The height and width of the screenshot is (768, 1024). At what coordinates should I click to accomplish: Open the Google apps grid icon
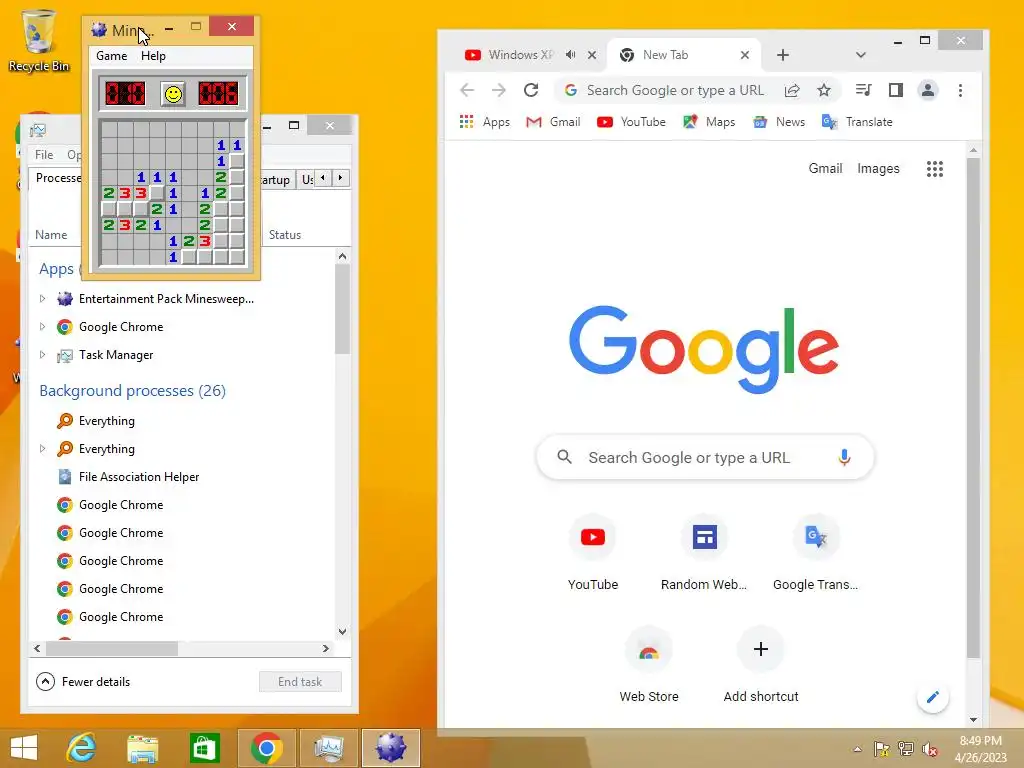coord(935,169)
